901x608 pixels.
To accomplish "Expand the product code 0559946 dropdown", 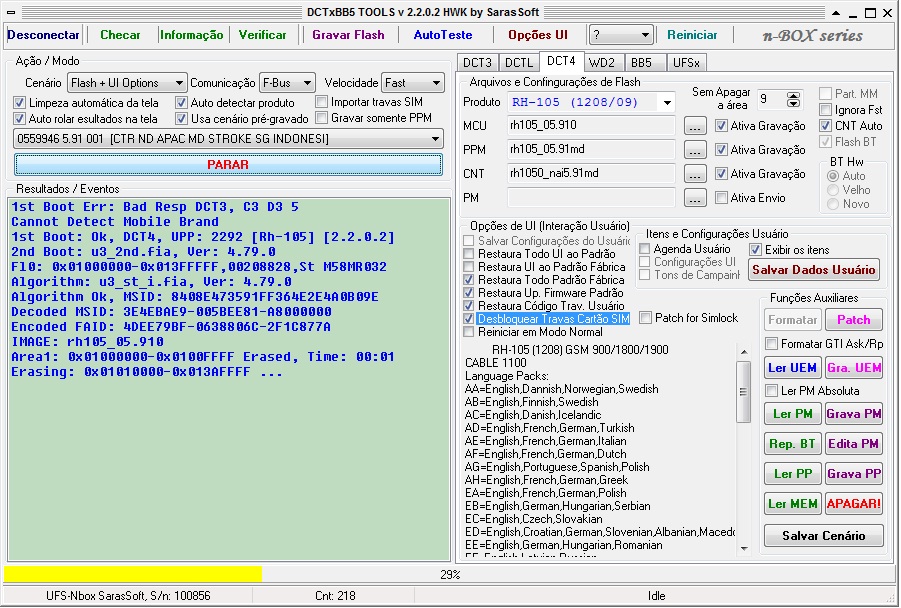I will tap(228, 138).
